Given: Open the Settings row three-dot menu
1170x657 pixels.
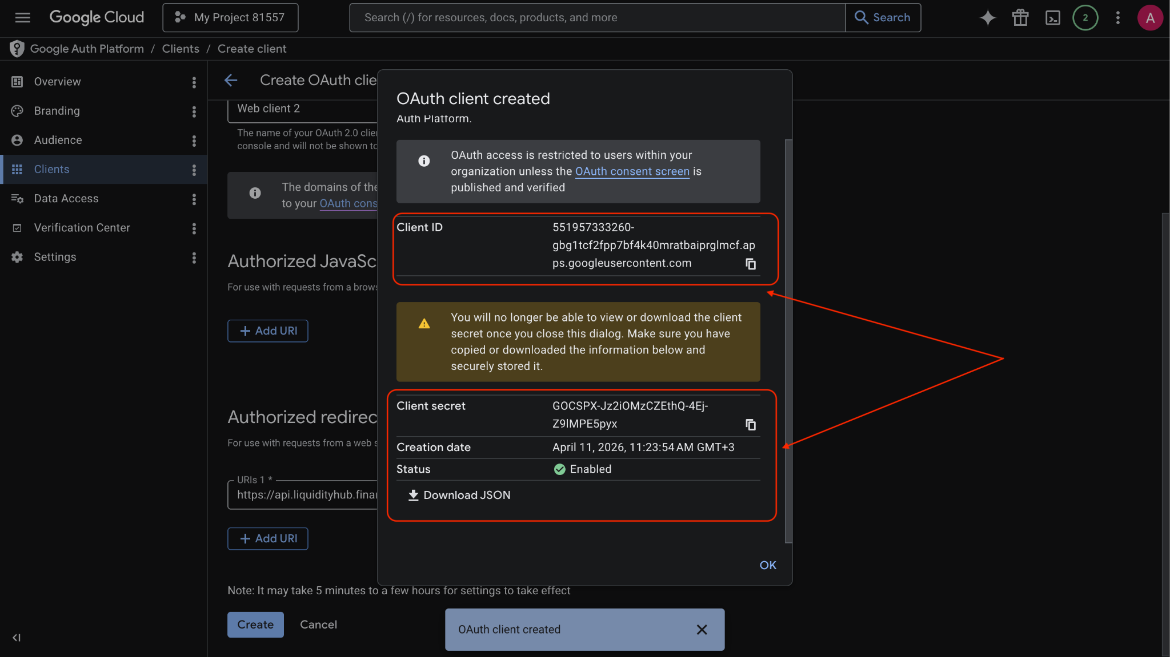Looking at the screenshot, I should 194,257.
